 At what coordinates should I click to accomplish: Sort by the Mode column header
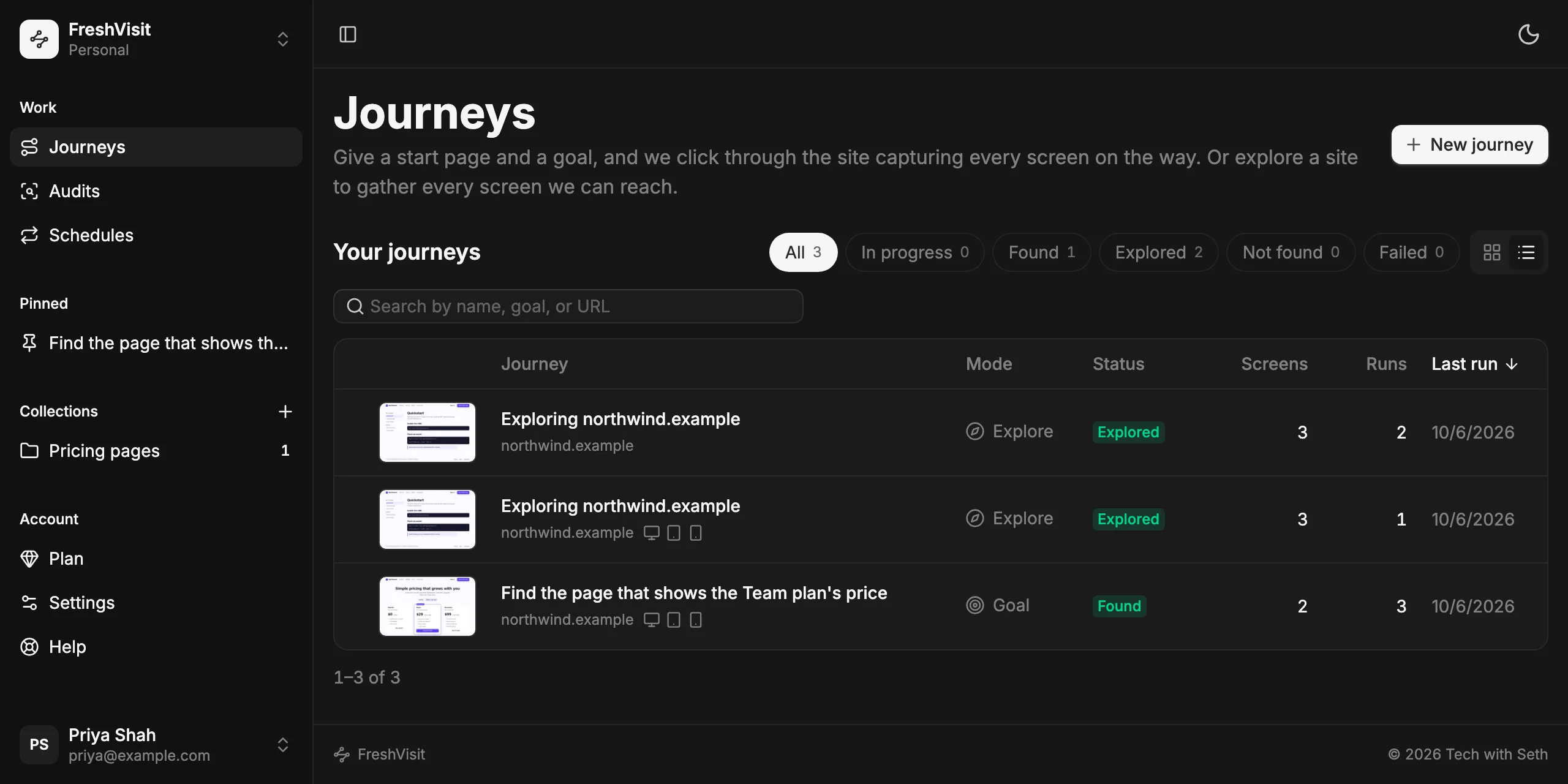(x=989, y=364)
